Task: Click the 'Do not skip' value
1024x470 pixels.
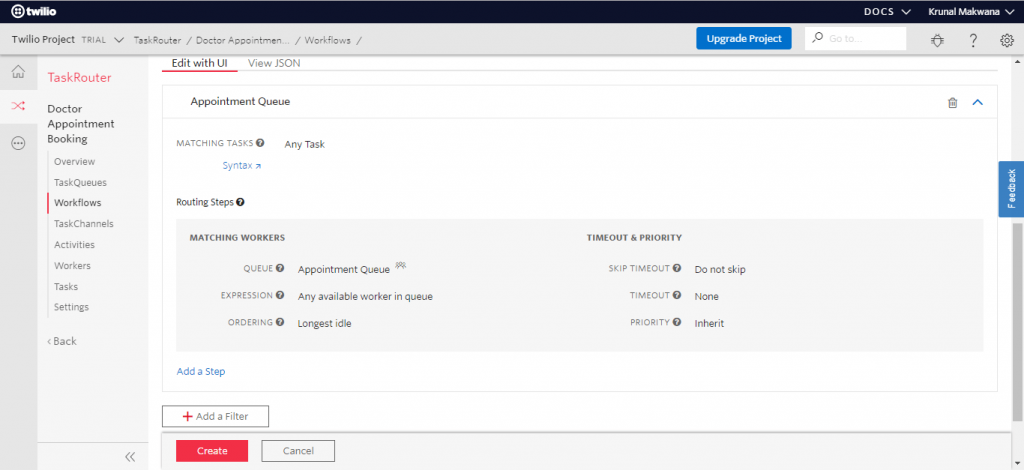Action: (720, 269)
